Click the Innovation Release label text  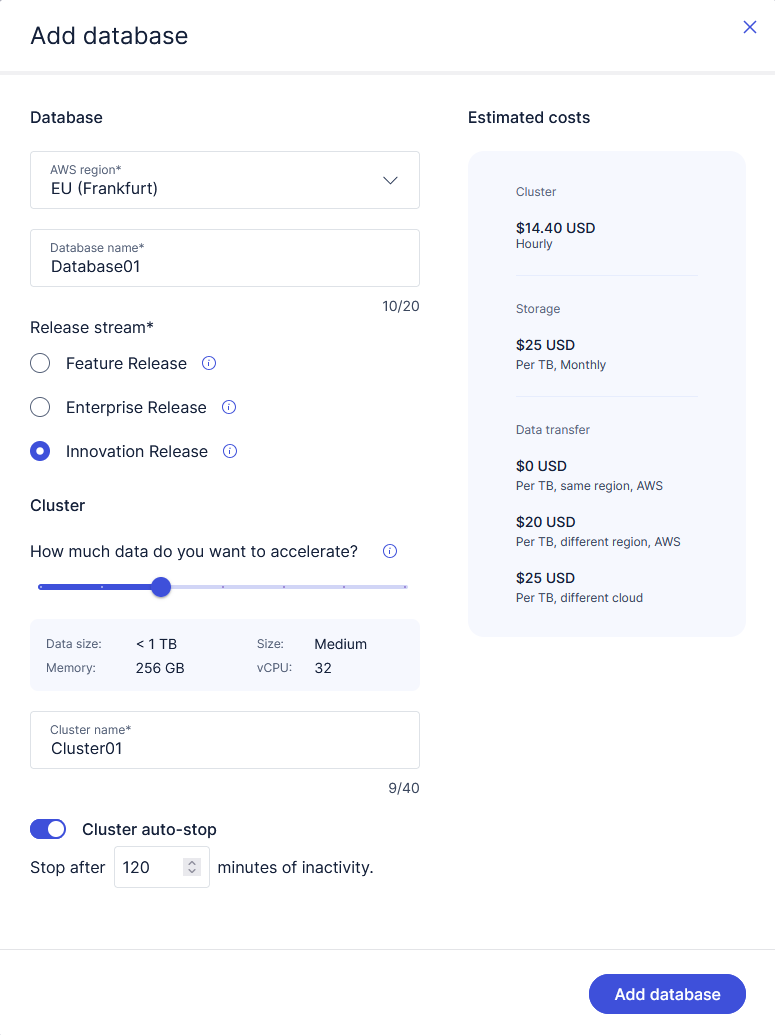tap(137, 451)
